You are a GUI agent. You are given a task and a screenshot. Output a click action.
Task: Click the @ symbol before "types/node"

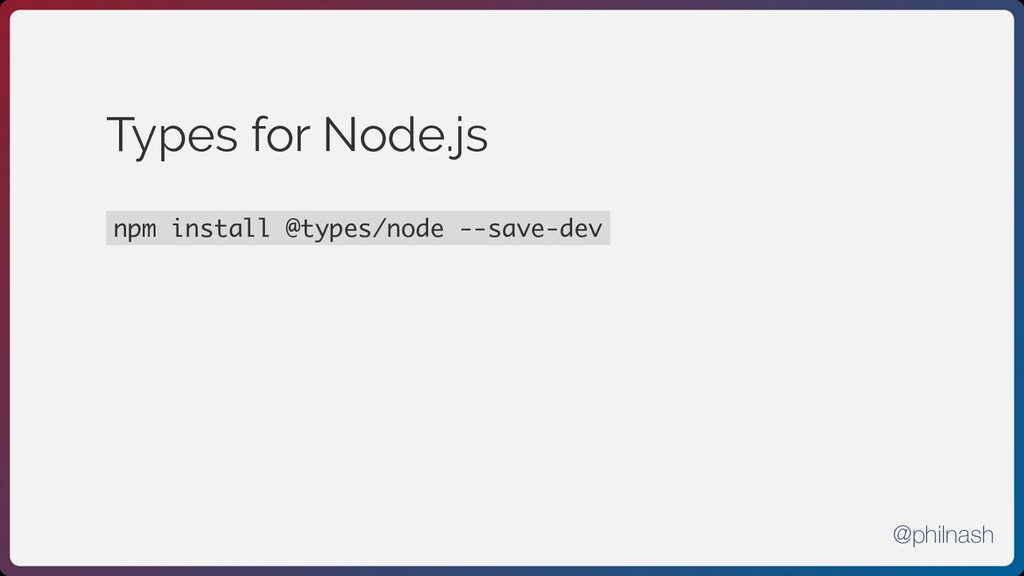pyautogui.click(x=292, y=229)
